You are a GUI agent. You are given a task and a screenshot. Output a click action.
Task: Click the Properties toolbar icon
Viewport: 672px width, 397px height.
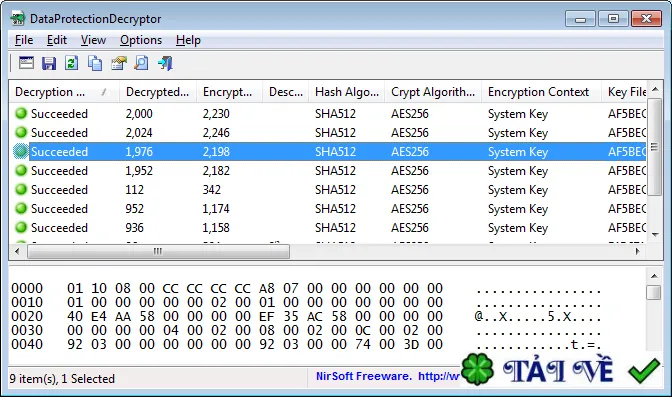pos(119,63)
